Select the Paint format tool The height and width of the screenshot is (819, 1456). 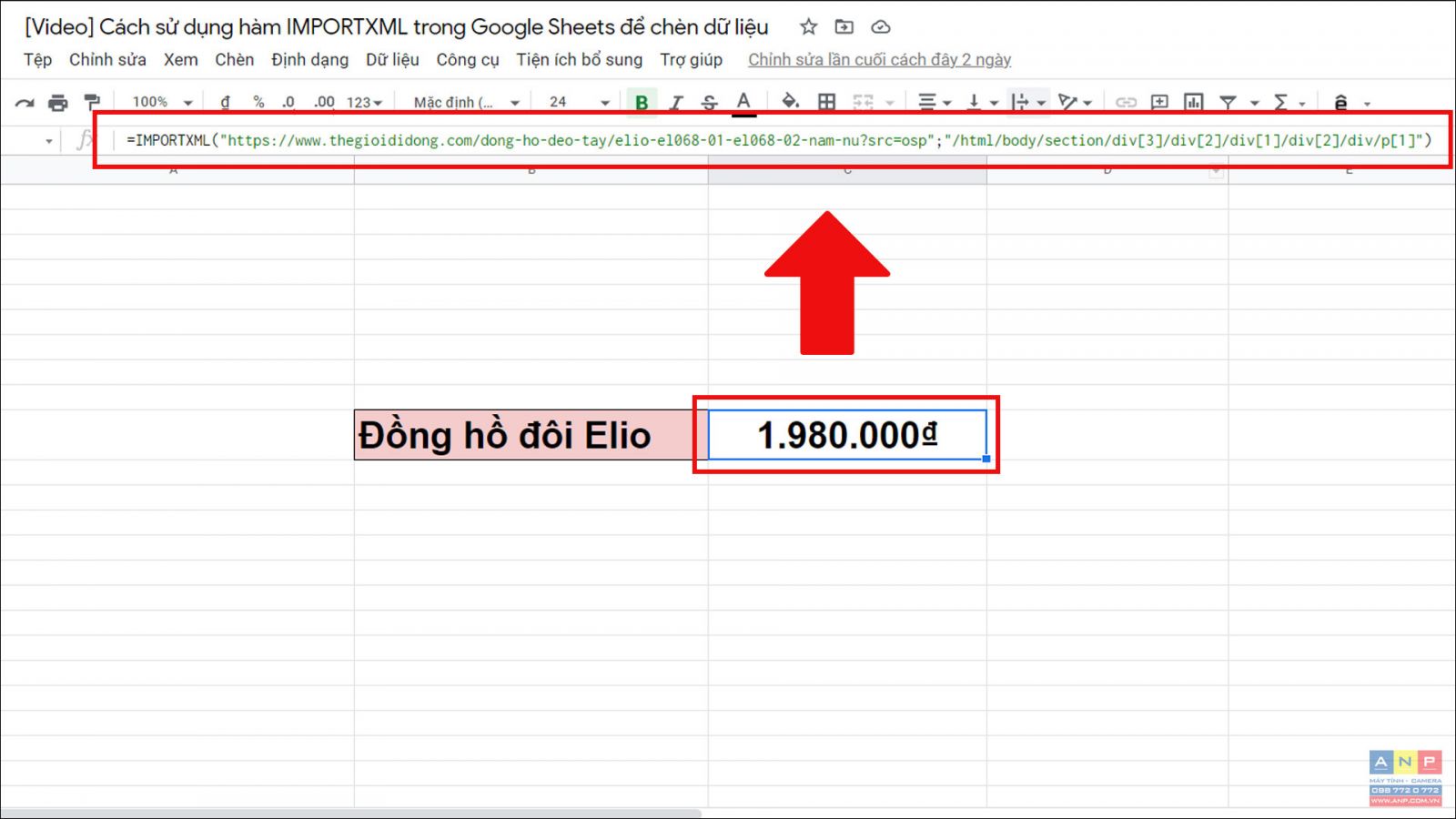[x=92, y=102]
